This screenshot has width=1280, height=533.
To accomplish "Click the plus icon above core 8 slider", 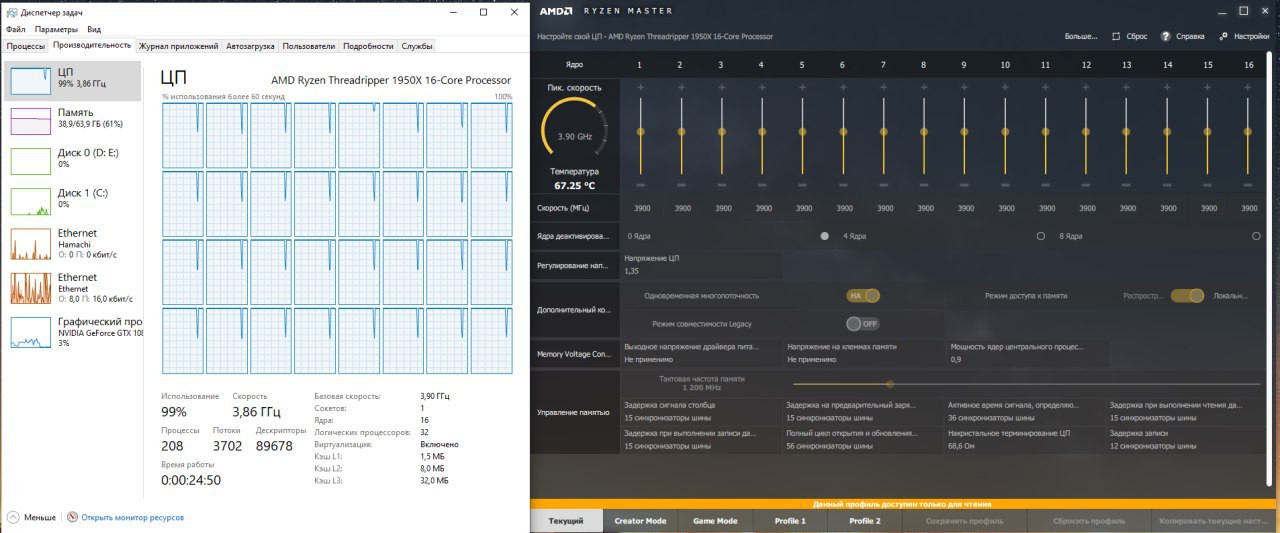I will [924, 88].
